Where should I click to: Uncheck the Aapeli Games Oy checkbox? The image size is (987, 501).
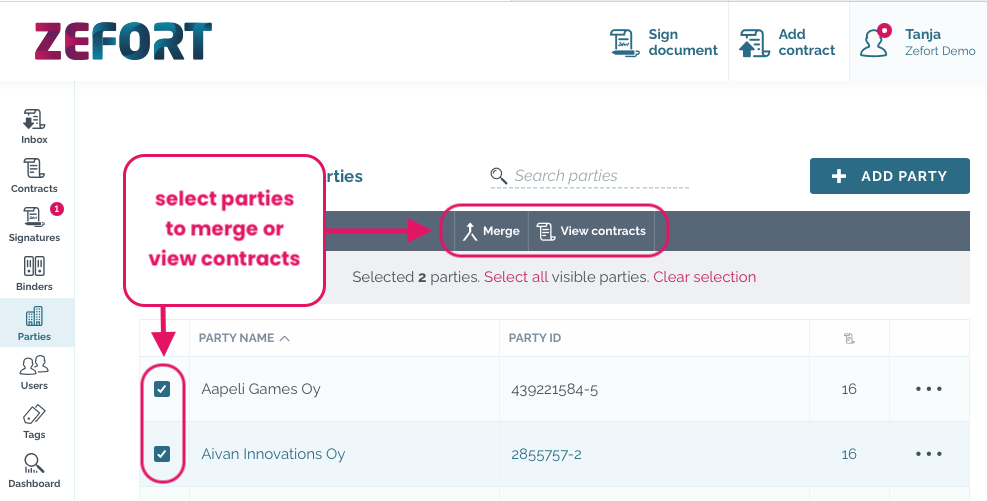162,389
